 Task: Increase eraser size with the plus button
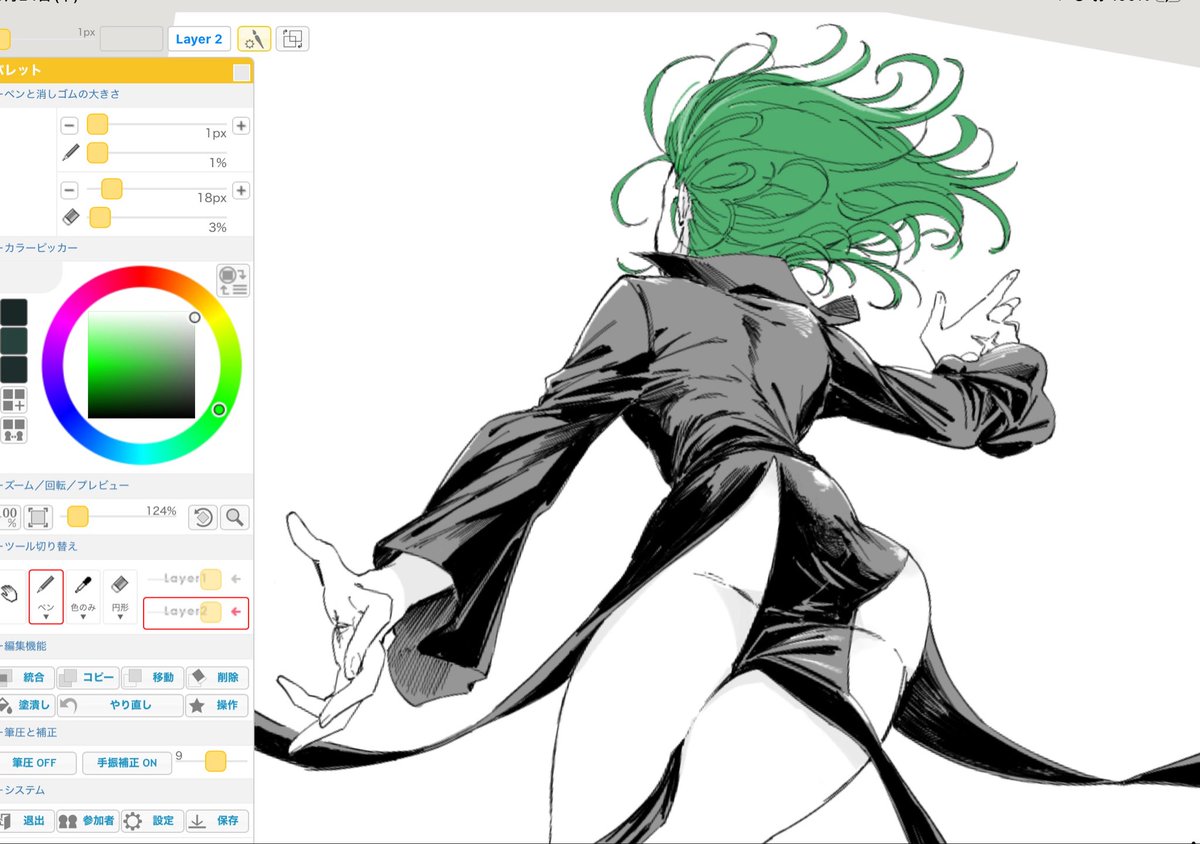[x=241, y=190]
